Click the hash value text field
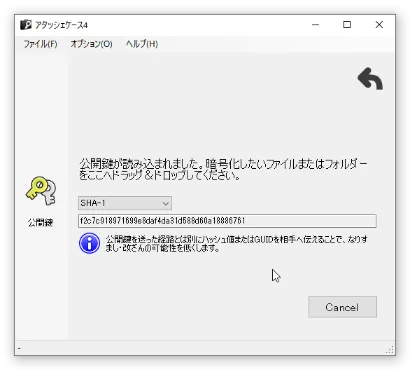 pos(227,221)
